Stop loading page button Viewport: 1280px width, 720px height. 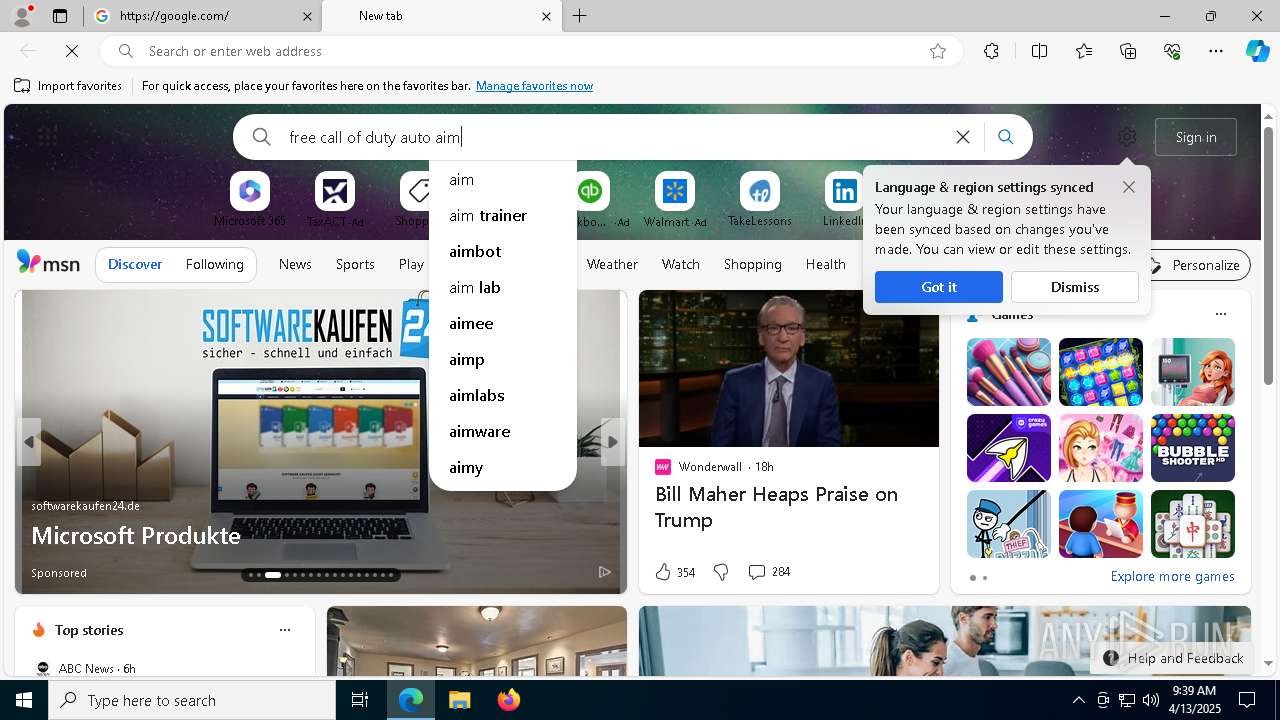(72, 51)
